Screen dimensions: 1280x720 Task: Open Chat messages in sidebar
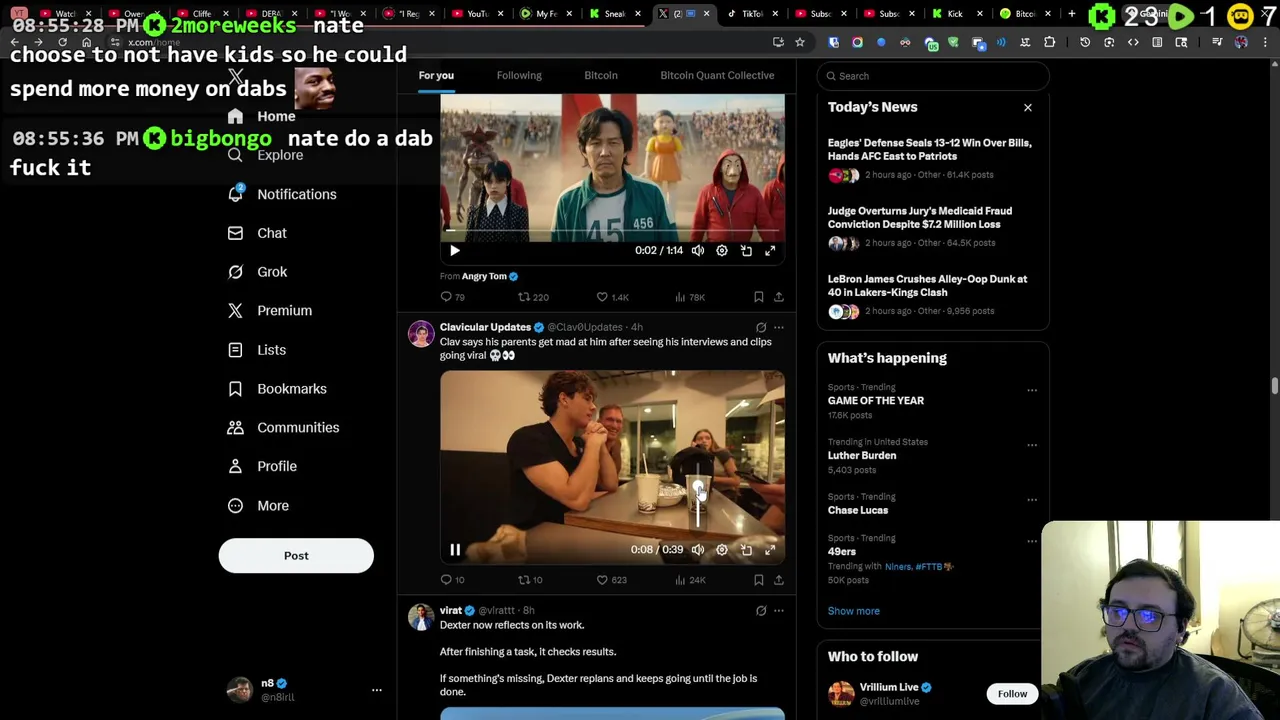pos(257,233)
